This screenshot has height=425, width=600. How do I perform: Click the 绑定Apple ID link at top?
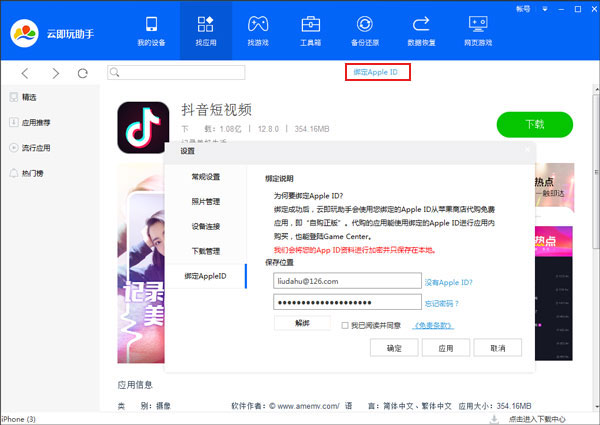click(x=375, y=72)
